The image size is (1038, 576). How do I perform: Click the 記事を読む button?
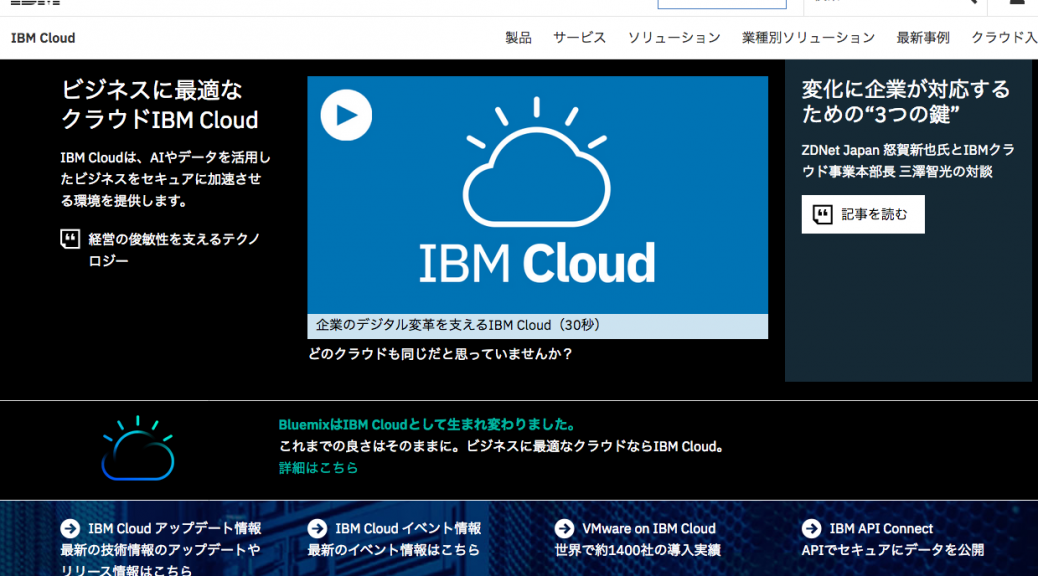point(862,213)
